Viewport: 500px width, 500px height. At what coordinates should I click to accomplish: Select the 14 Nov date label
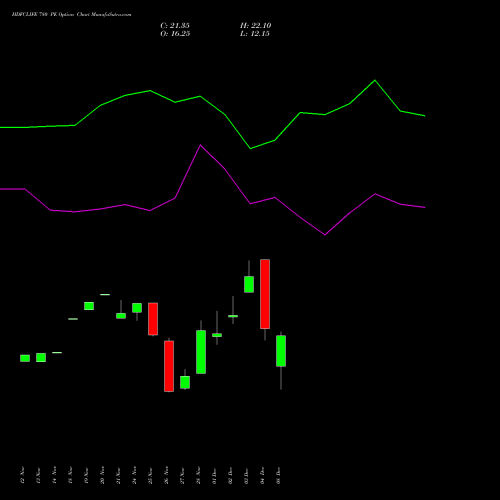point(54,475)
